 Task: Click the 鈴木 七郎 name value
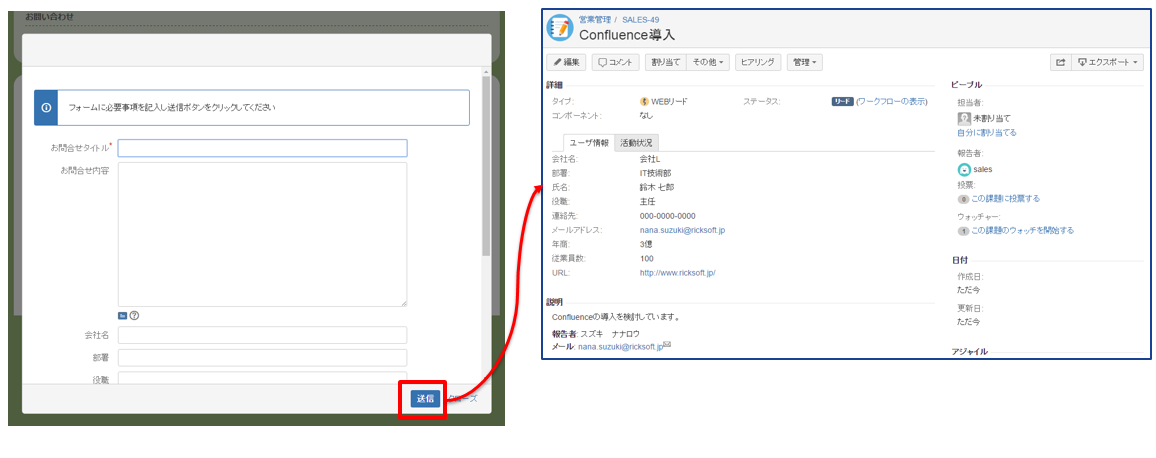pyautogui.click(x=657, y=187)
